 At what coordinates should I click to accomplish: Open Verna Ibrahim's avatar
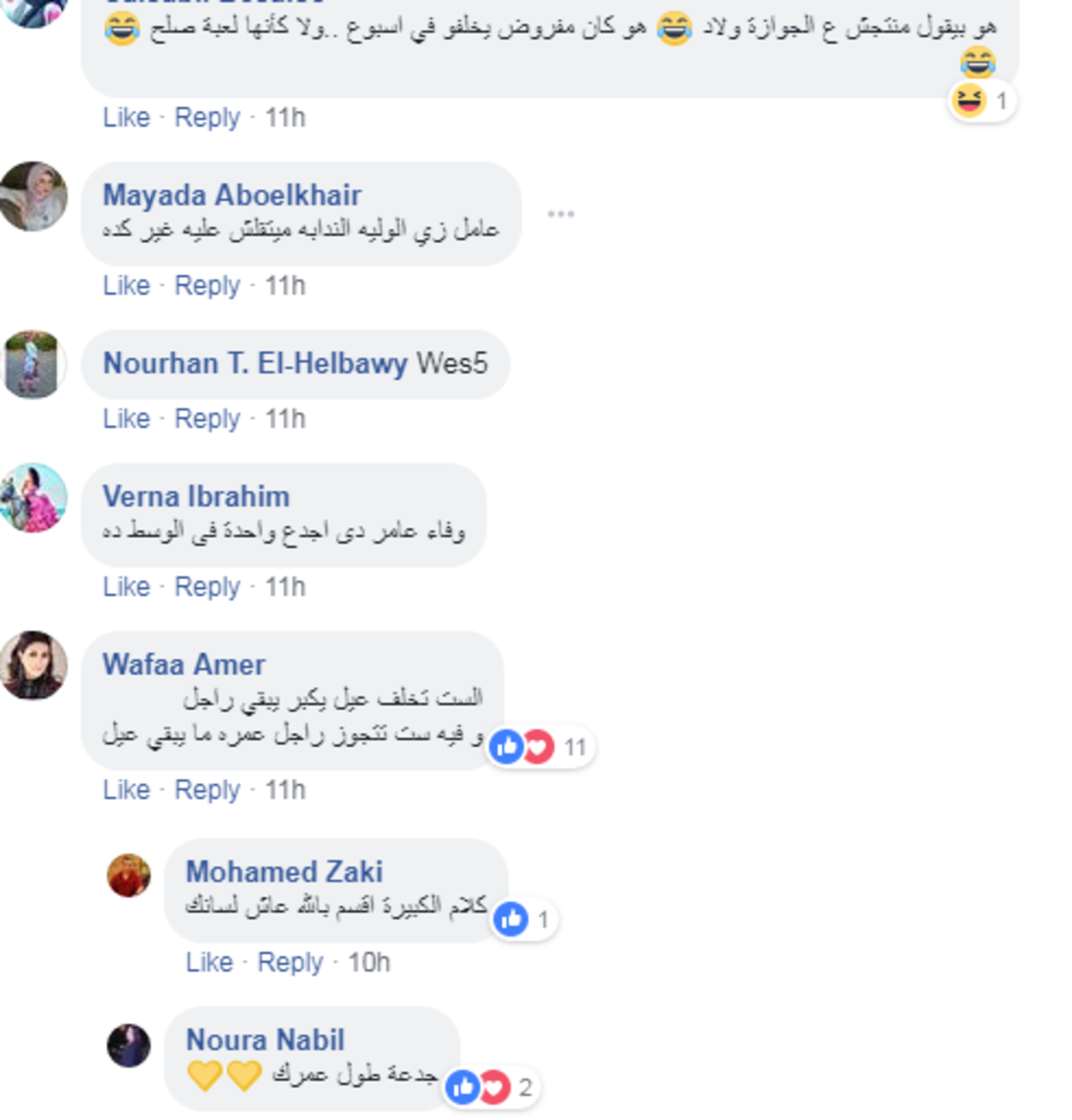(33, 497)
